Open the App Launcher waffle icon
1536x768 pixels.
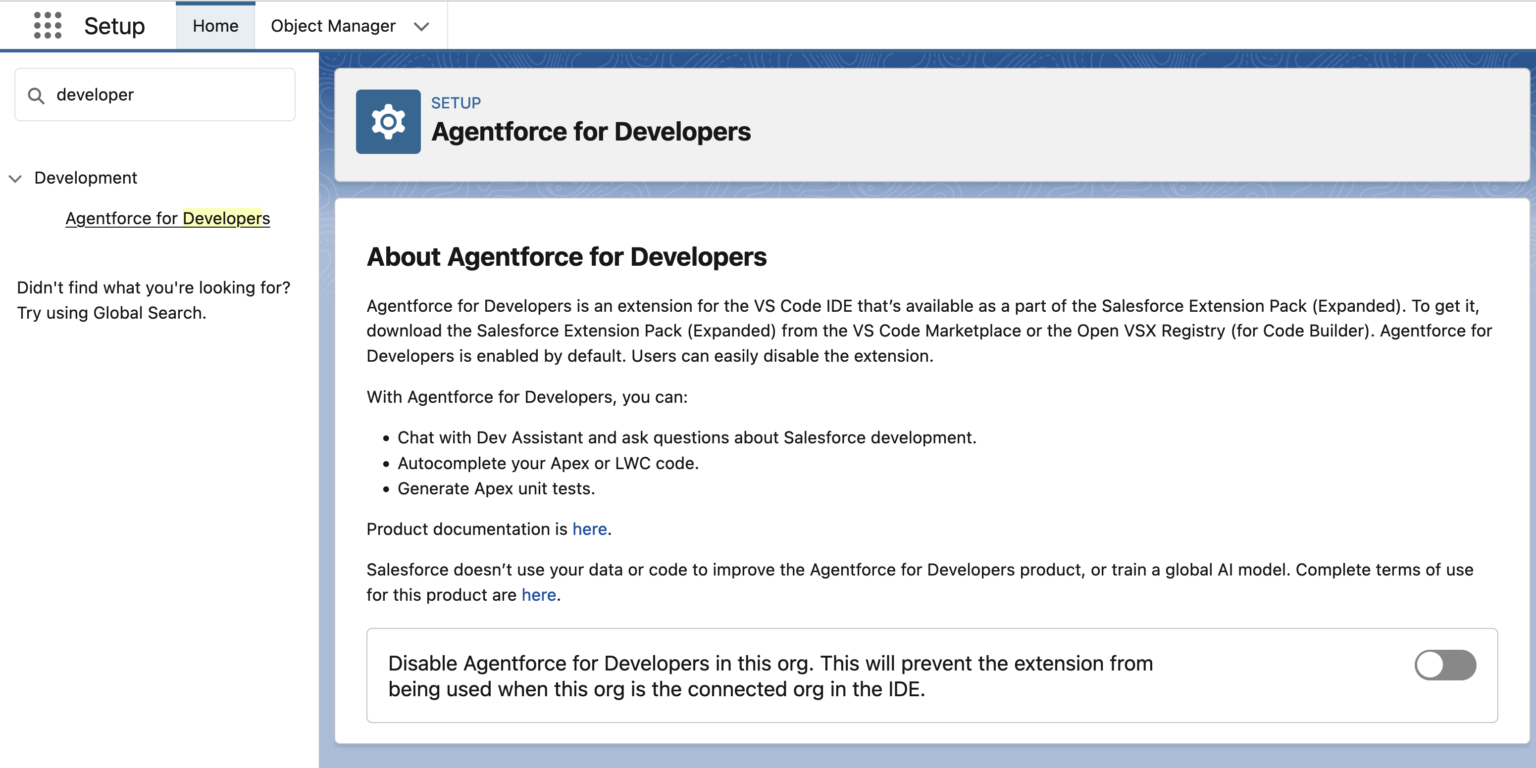(x=47, y=25)
